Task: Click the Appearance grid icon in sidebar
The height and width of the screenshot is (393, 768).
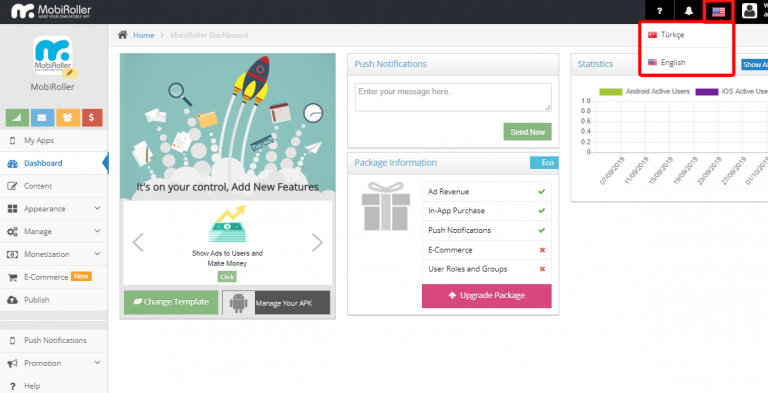Action: [13, 209]
